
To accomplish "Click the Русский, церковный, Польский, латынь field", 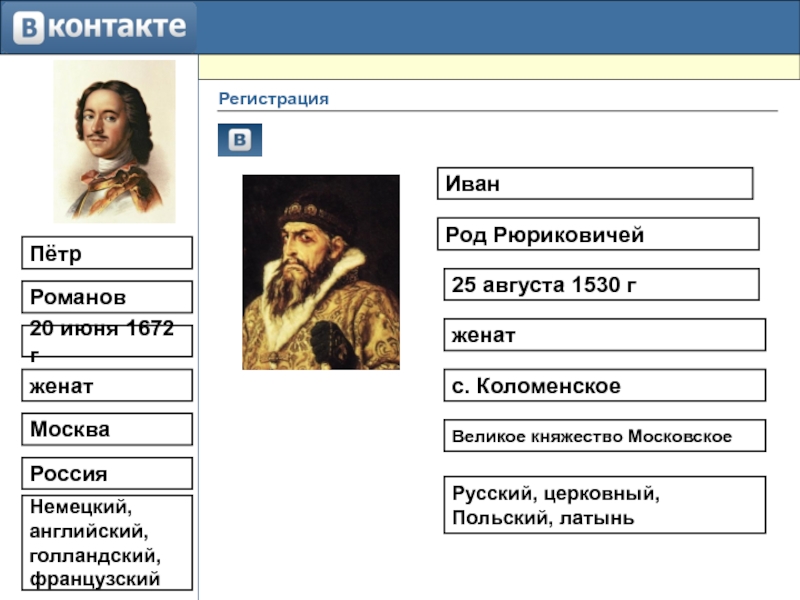I will click(x=605, y=505).
